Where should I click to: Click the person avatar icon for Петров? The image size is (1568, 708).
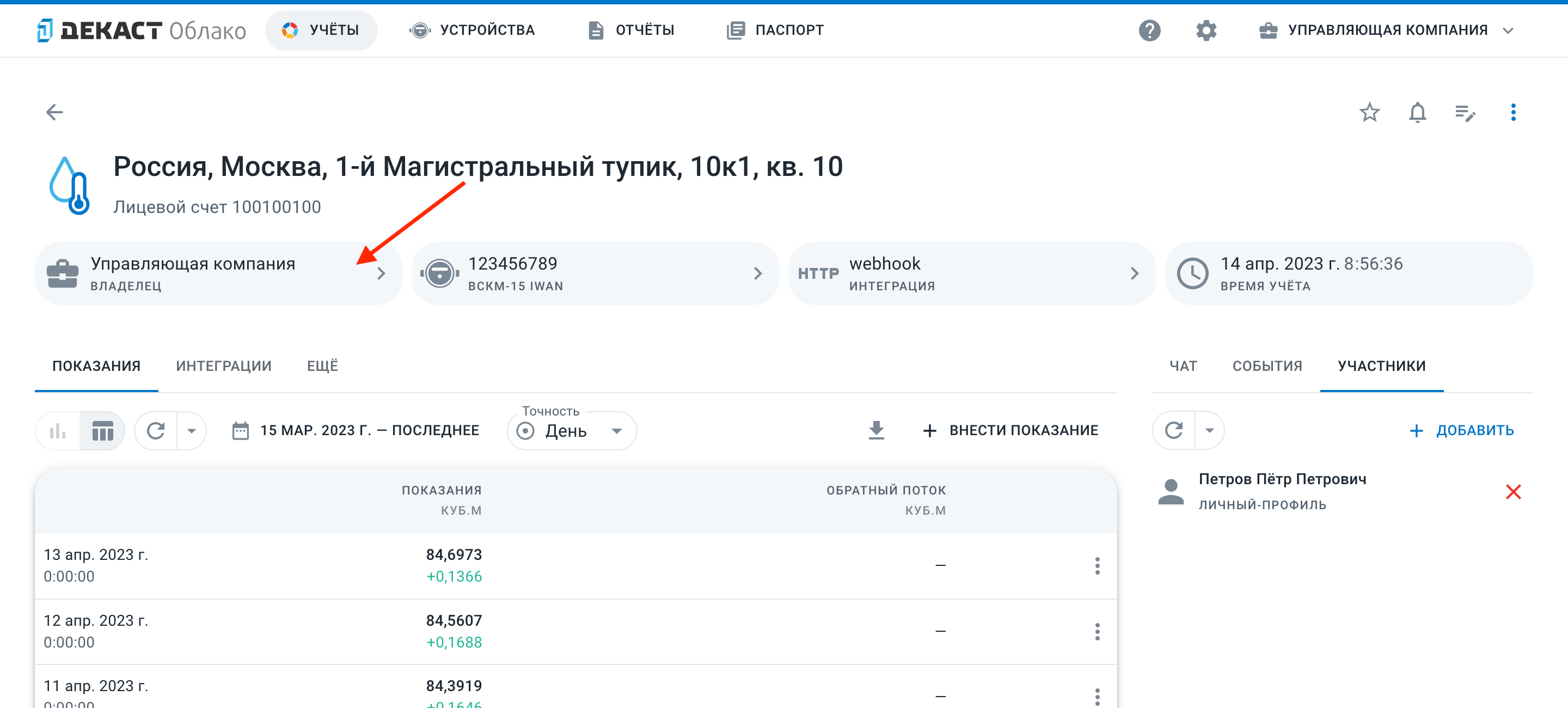(x=1170, y=492)
